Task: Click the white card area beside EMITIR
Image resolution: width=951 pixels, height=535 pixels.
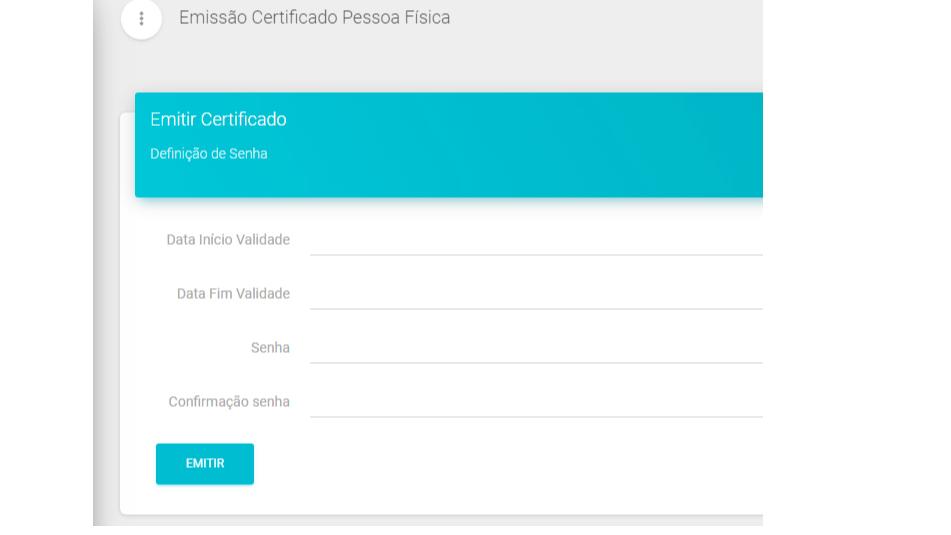Action: pyautogui.click(x=500, y=465)
